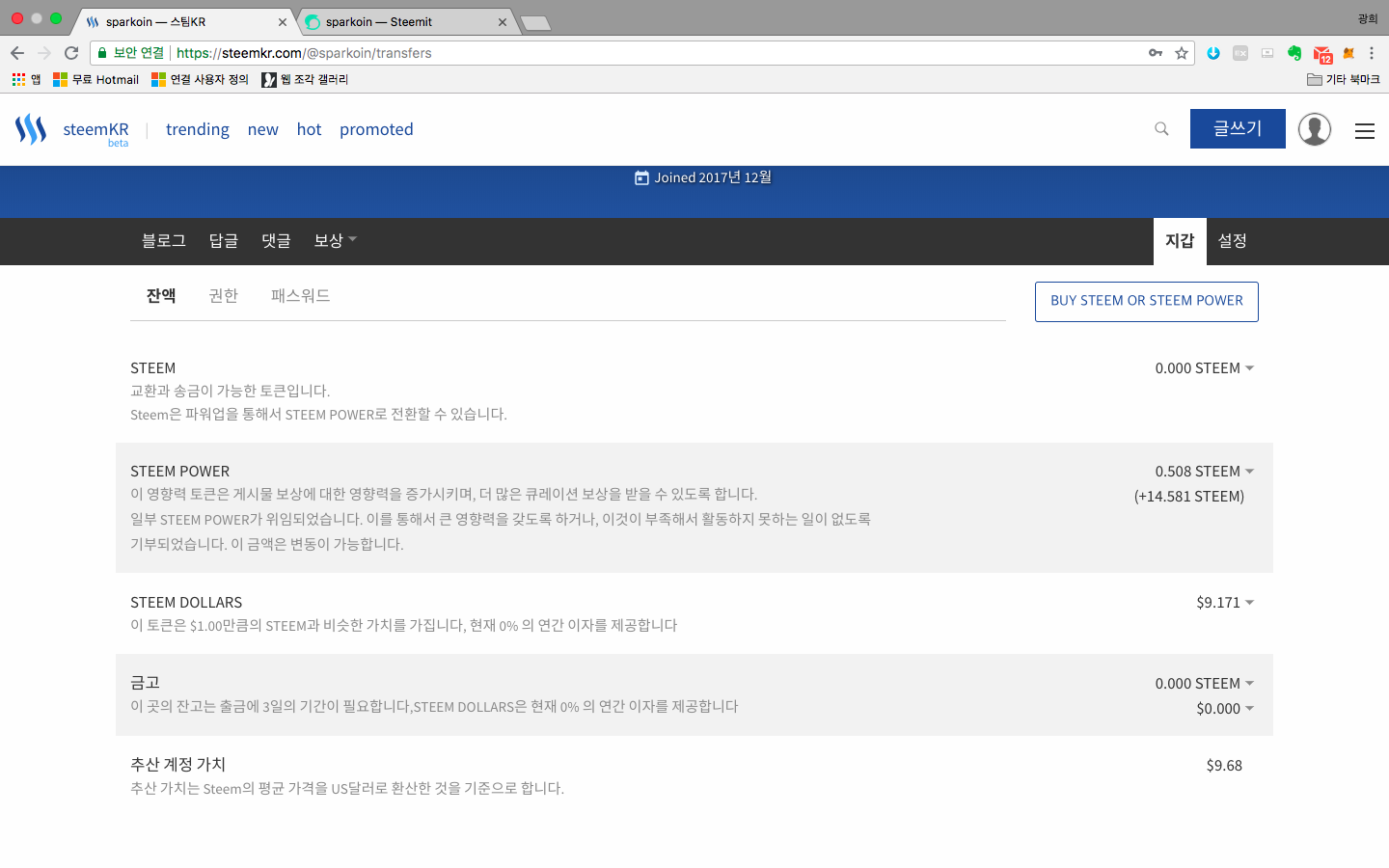Open 기타 북마크 folder
The height and width of the screenshot is (868, 1389).
point(1344,79)
